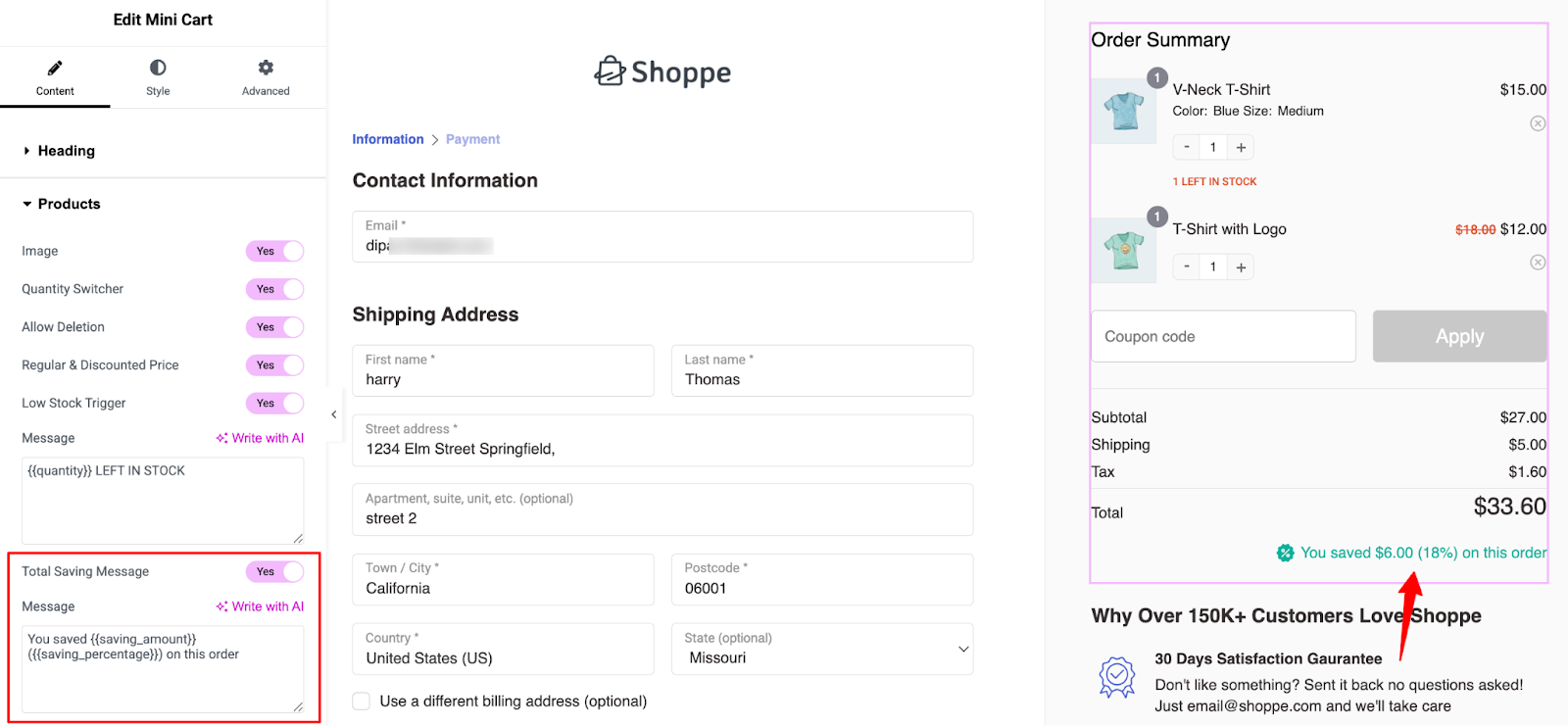This screenshot has height=726, width=1568.
Task: Click the $33.60 total amount
Action: (1509, 507)
